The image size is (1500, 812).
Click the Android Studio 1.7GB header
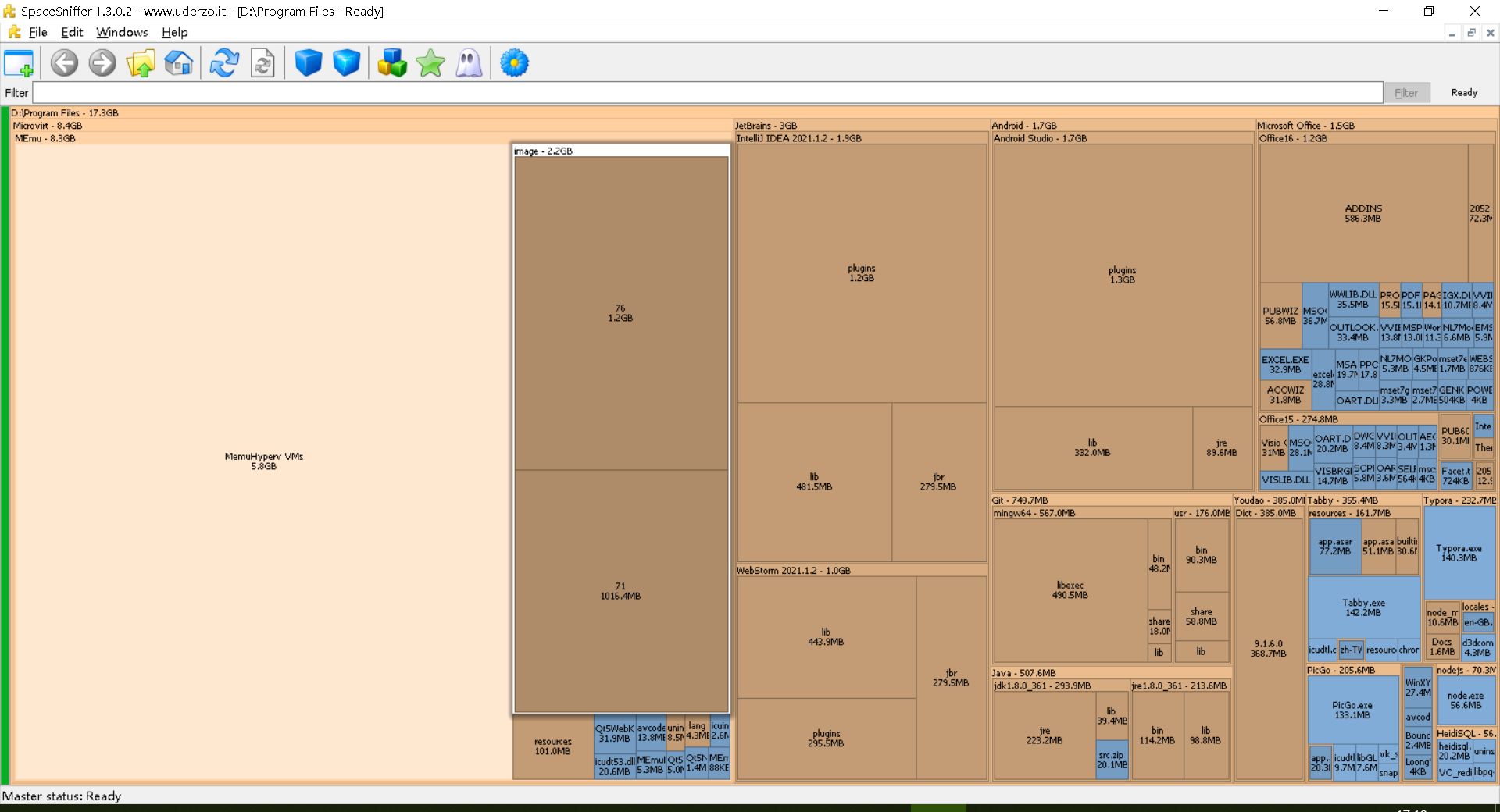pyautogui.click(x=1123, y=138)
